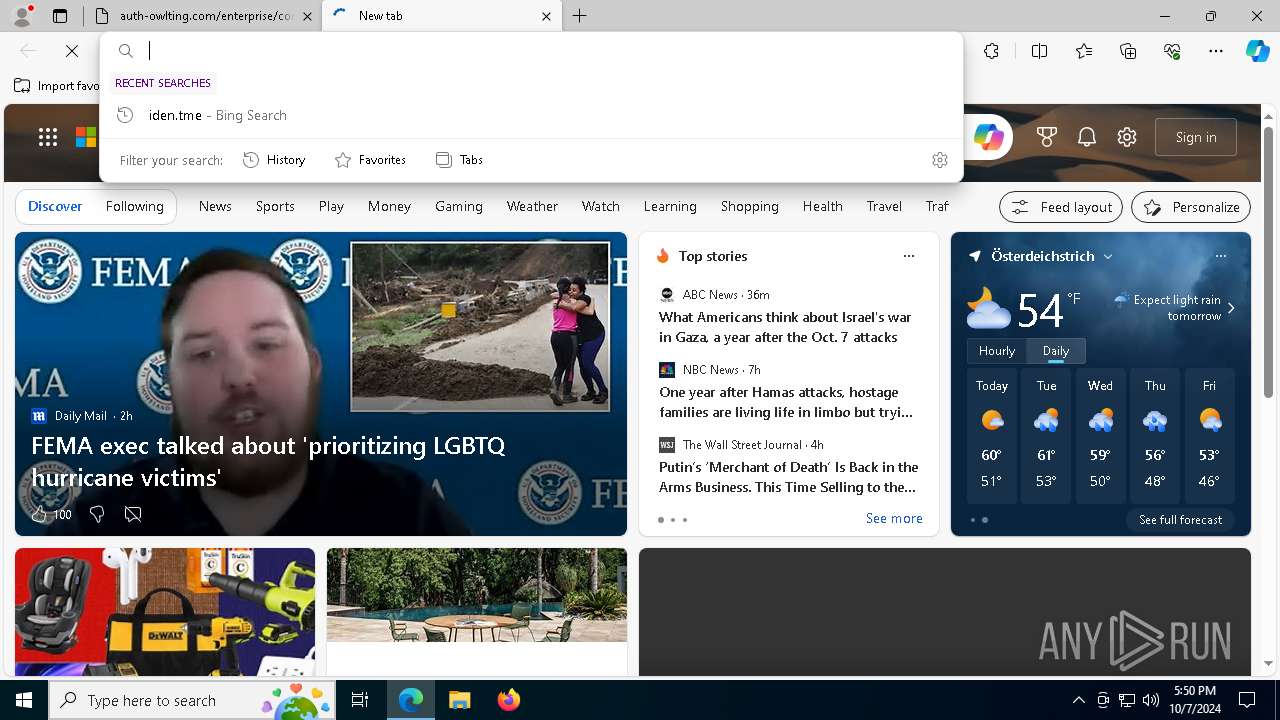Open Top stories more options ellipsis
Screen dimensions: 1280x720
pyautogui.click(x=909, y=256)
